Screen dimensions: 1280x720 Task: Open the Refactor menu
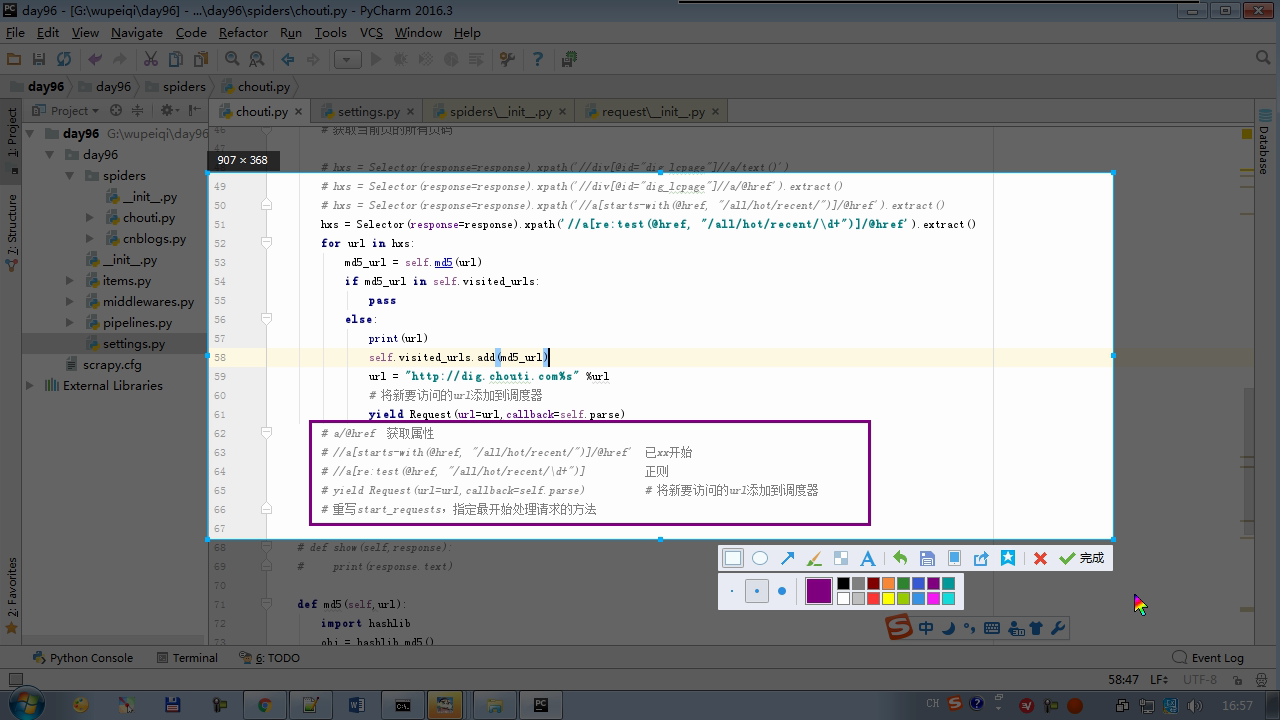tap(243, 32)
